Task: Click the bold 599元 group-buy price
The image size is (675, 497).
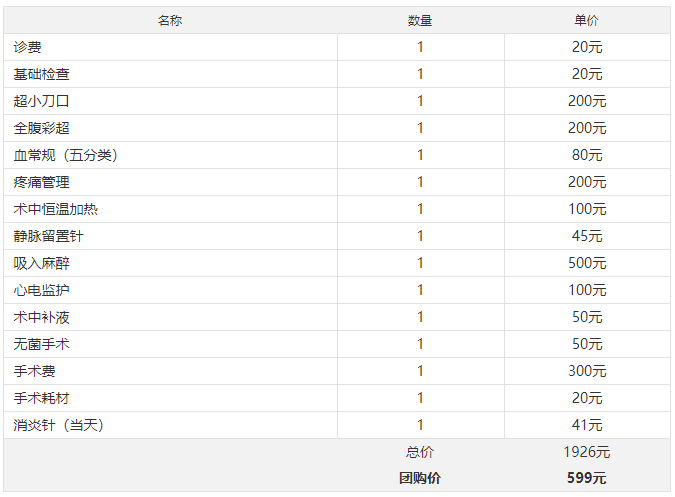Action: coord(587,478)
